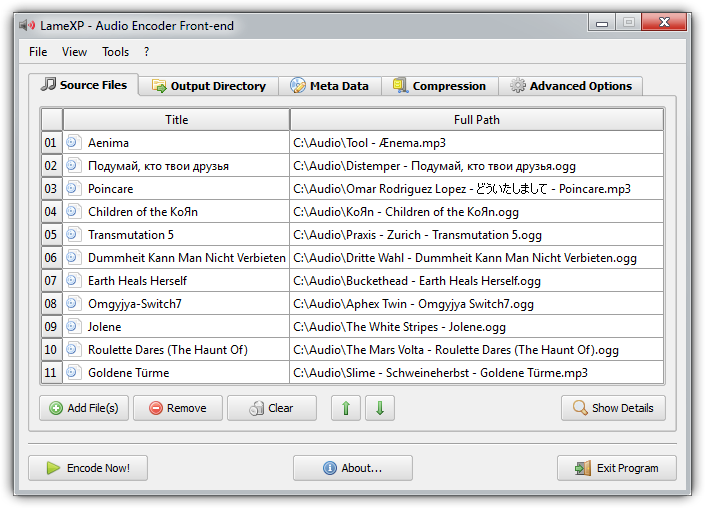Select the title text 'Jolene'
Screen dimensions: 705x508
tap(104, 327)
